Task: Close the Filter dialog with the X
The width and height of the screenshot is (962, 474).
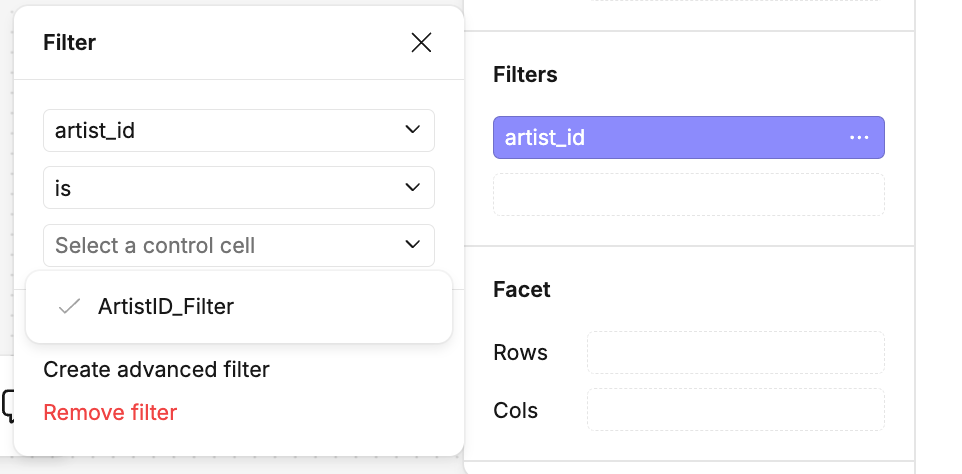Action: coord(421,42)
